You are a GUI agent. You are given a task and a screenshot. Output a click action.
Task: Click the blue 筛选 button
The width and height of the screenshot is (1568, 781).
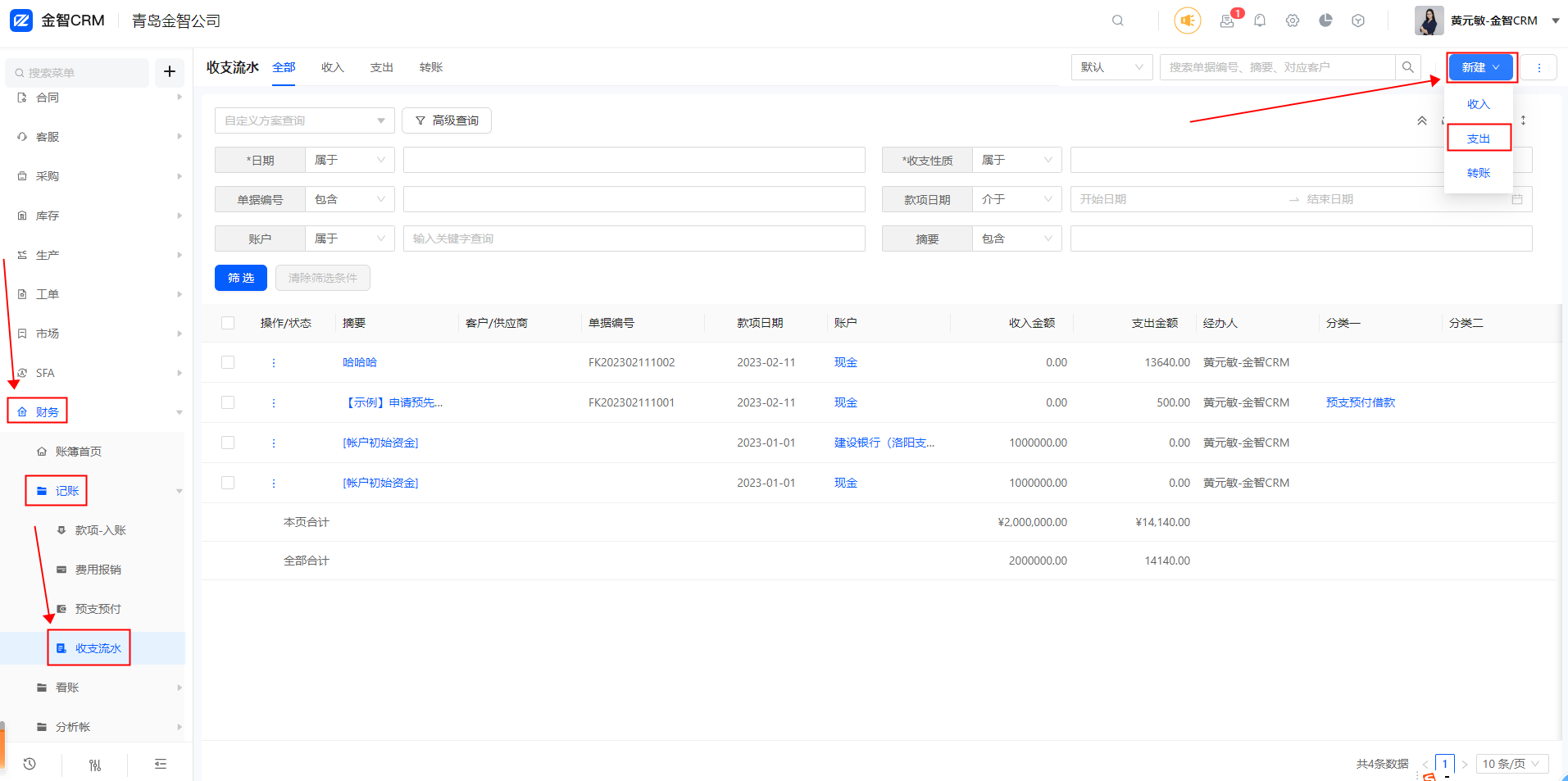pyautogui.click(x=240, y=278)
